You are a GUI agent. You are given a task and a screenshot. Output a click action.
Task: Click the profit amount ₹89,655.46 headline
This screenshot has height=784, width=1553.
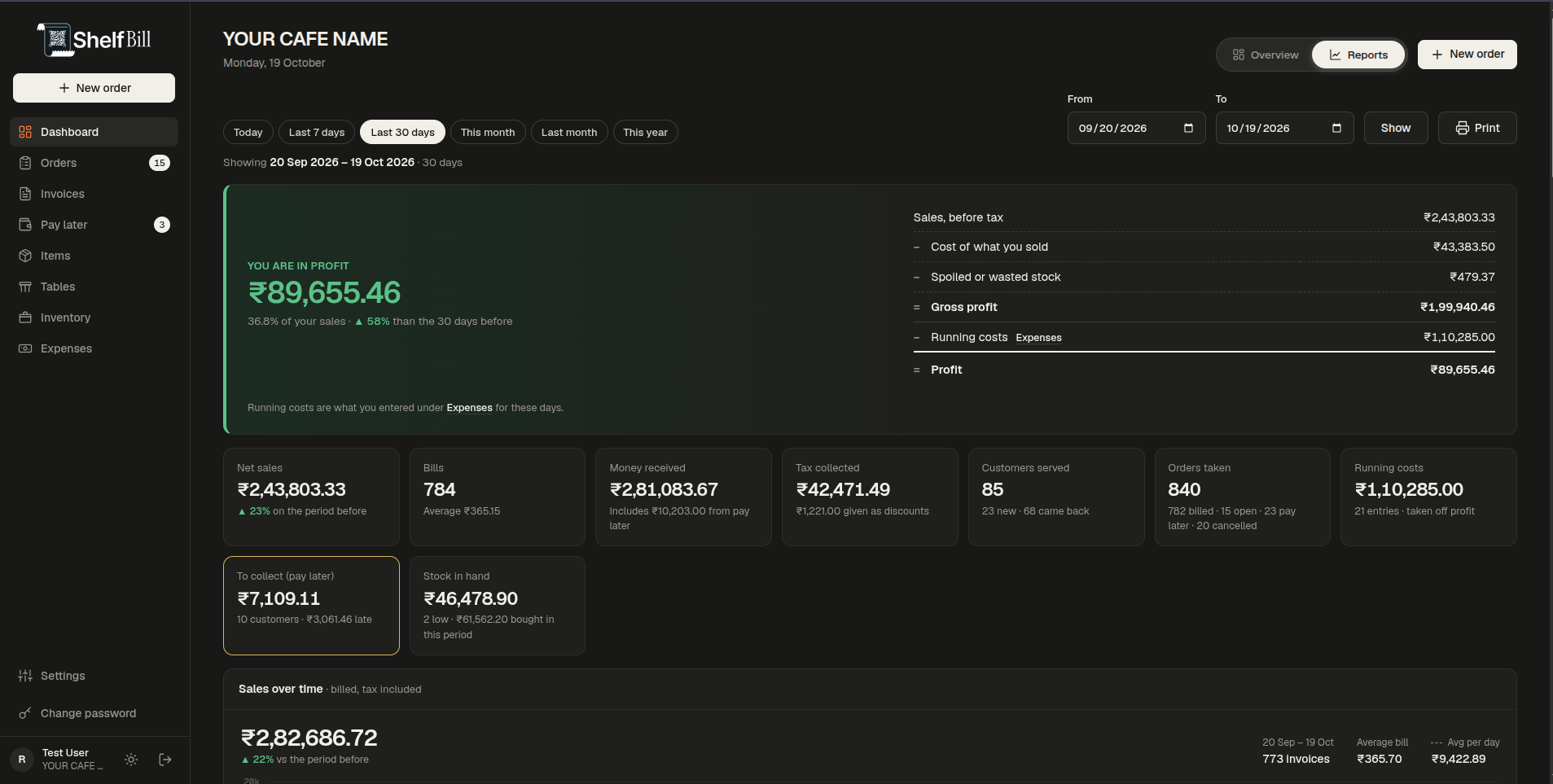[x=324, y=292]
